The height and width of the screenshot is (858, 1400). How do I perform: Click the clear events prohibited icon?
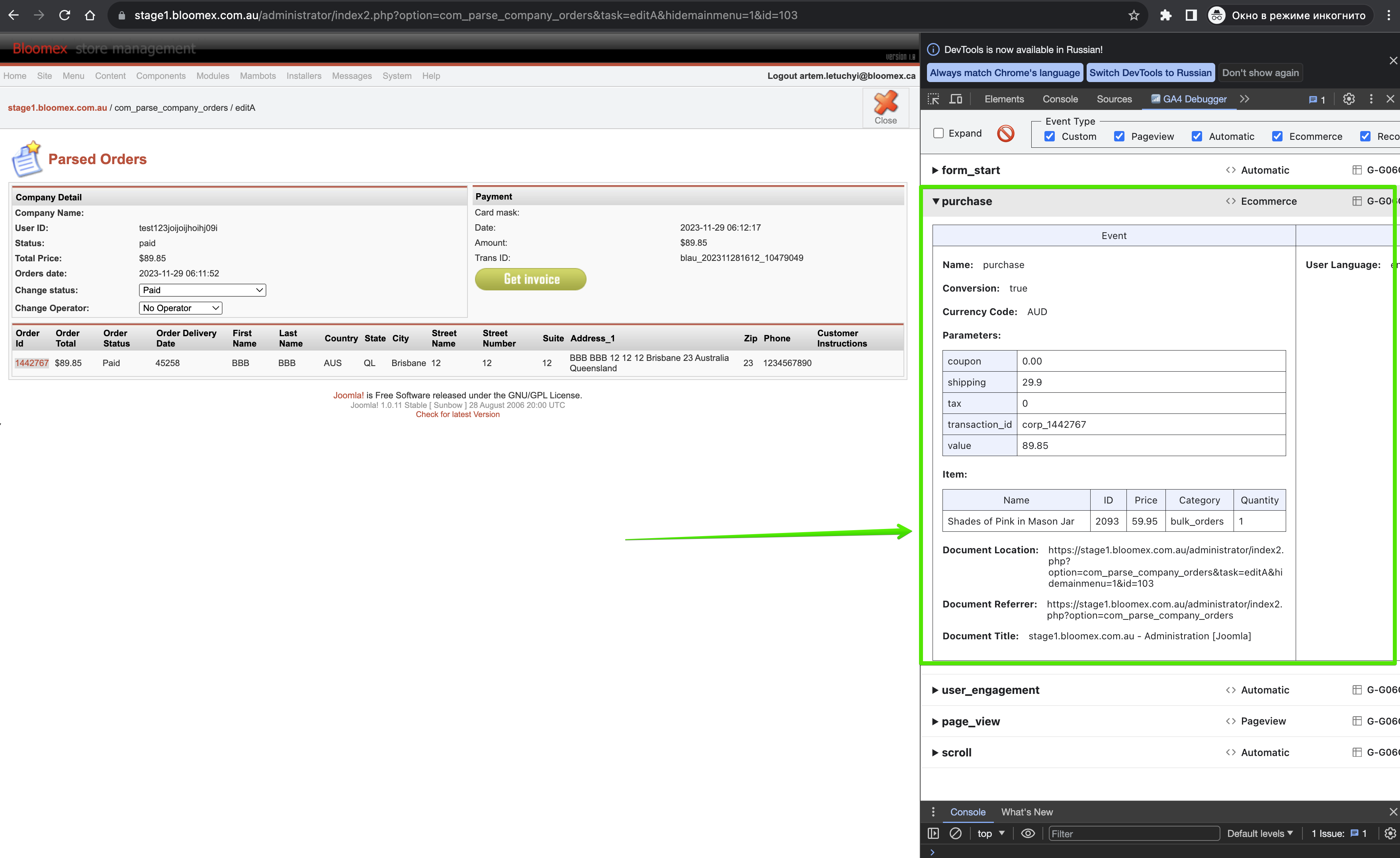tap(1005, 133)
